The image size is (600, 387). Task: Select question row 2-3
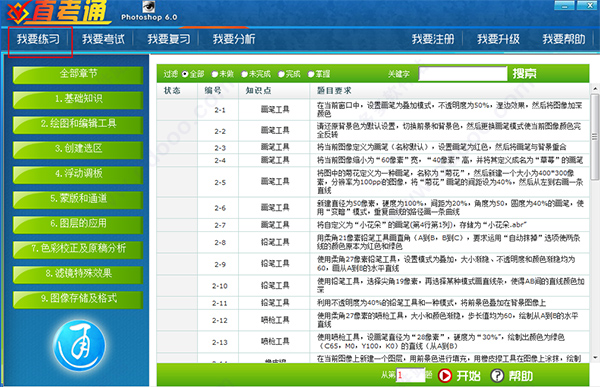(x=373, y=147)
